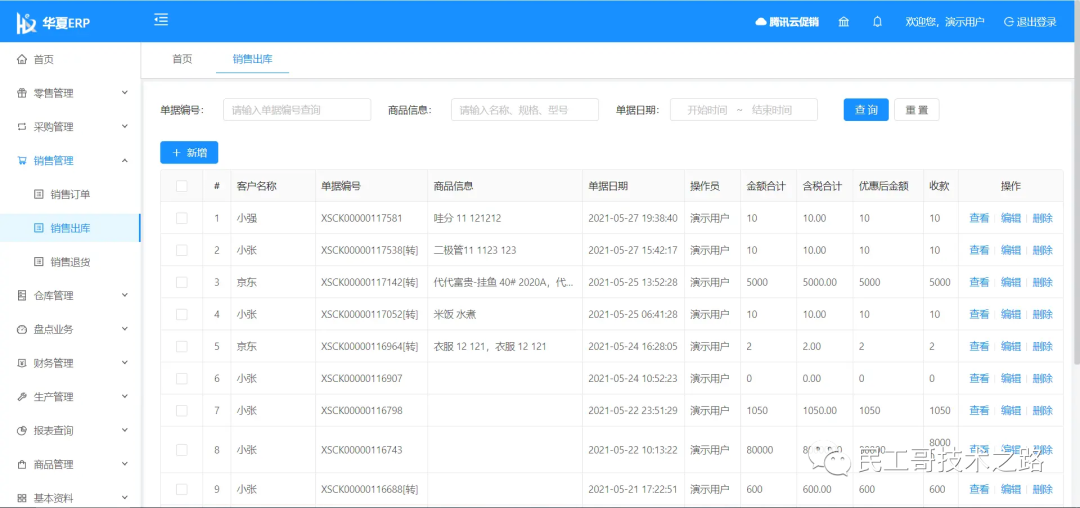
Task: Click the 华夏ERP logo icon
Action: tap(27, 23)
